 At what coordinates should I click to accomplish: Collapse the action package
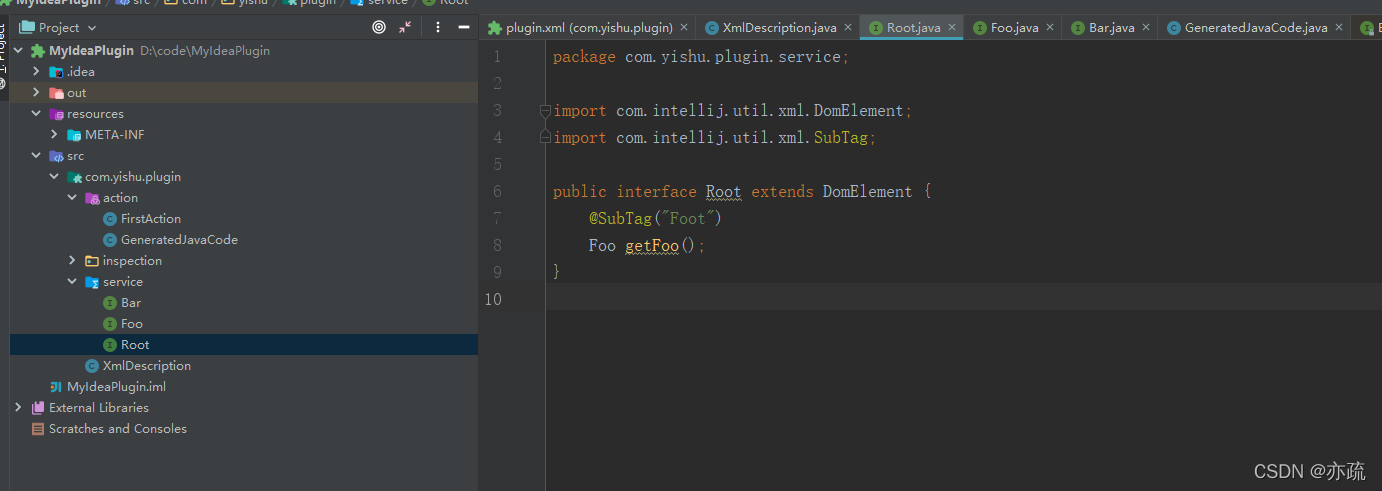click(72, 198)
